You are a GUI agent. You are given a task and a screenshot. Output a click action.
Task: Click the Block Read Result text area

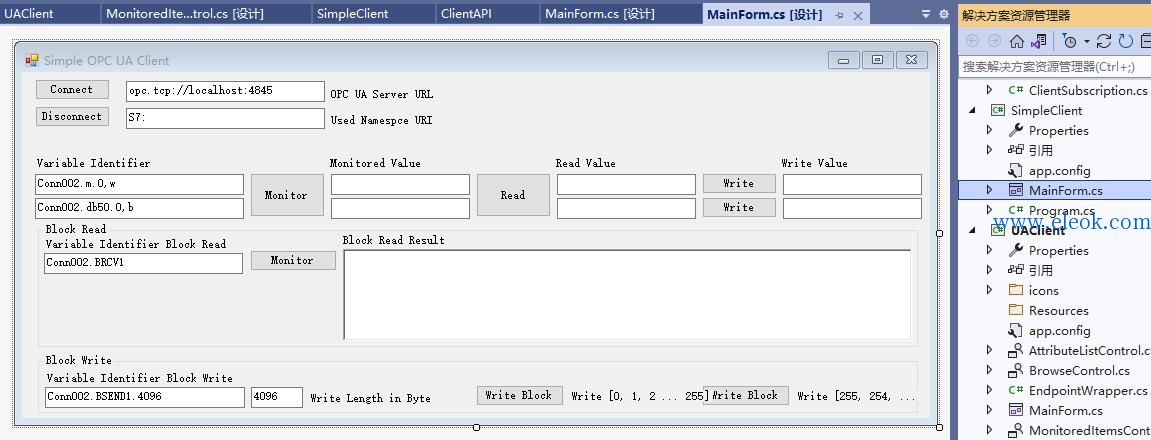point(628,295)
